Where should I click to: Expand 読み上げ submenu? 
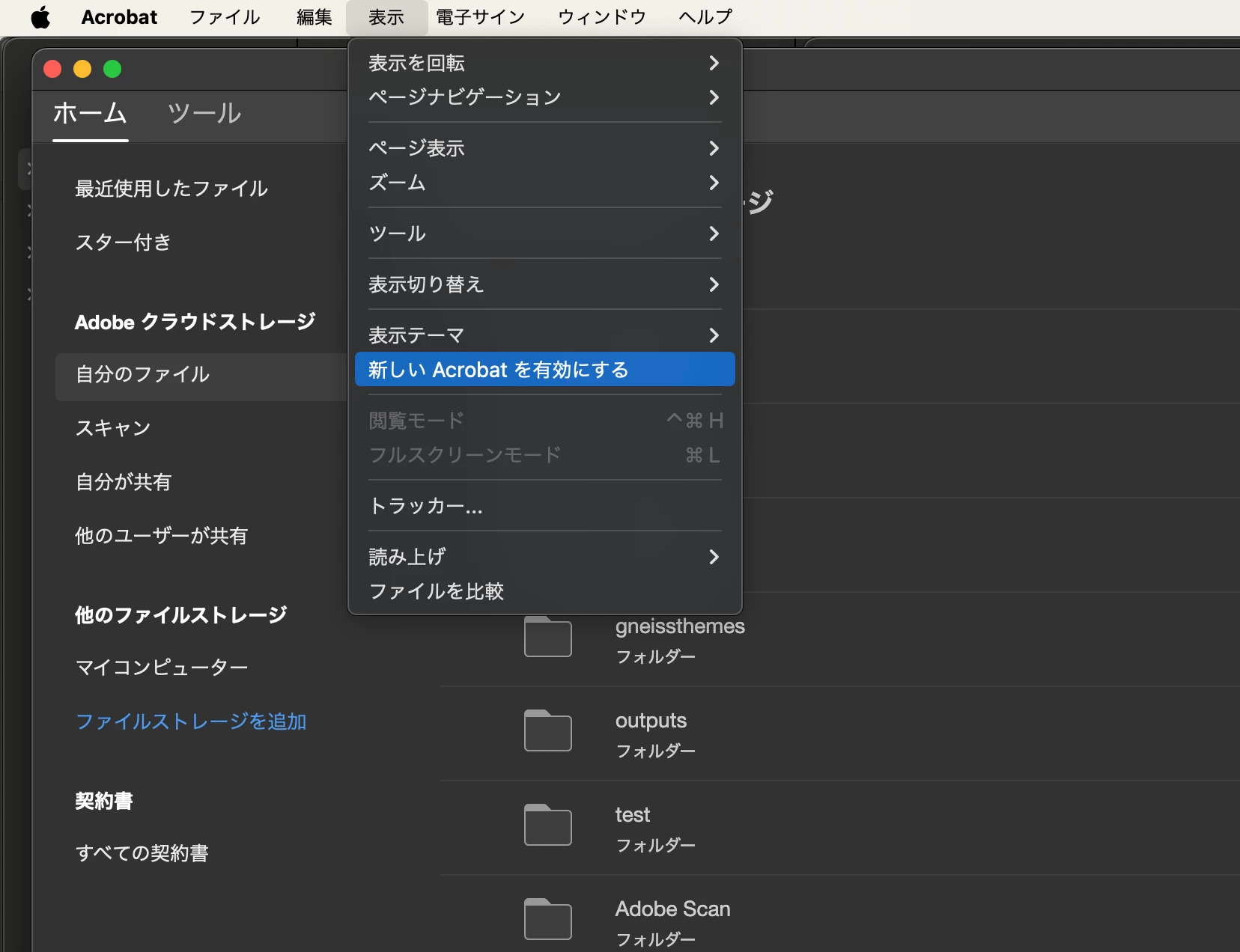point(545,557)
